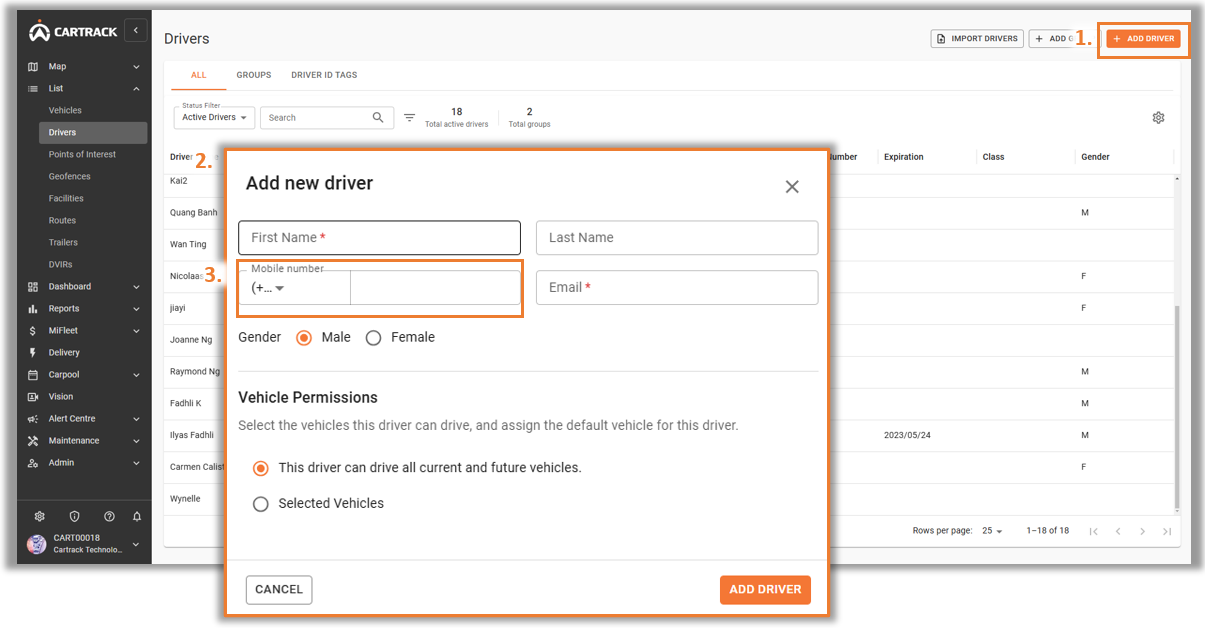Open Geofences in the sidebar

(70, 177)
